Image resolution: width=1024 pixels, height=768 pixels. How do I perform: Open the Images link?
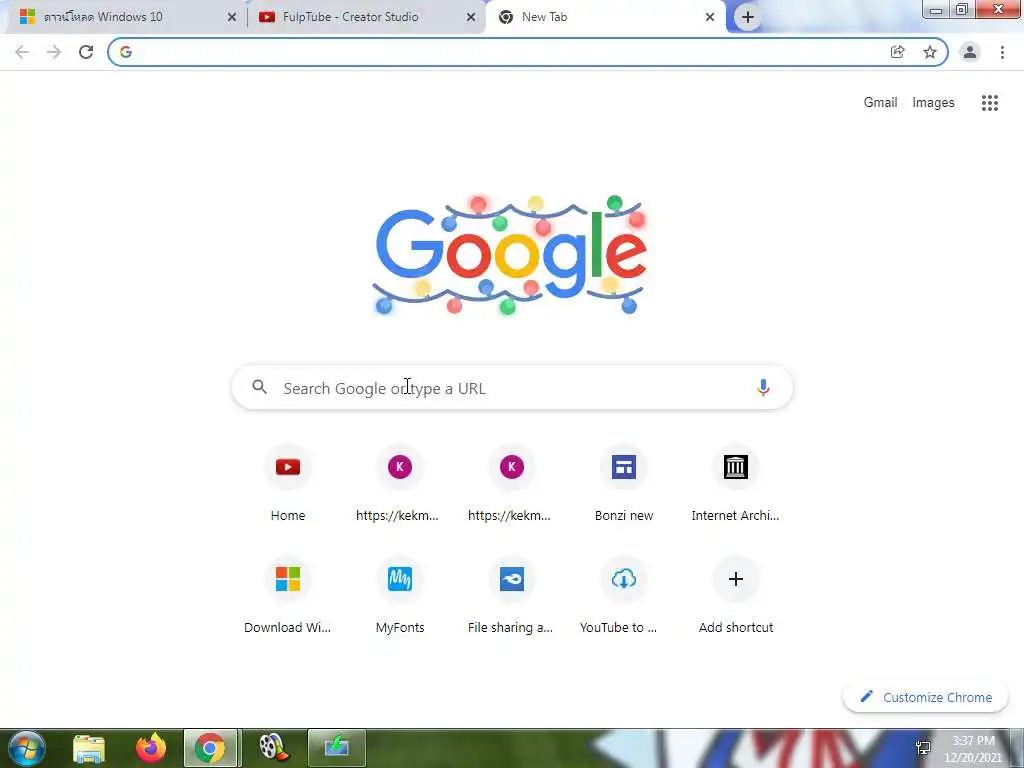[x=933, y=103]
